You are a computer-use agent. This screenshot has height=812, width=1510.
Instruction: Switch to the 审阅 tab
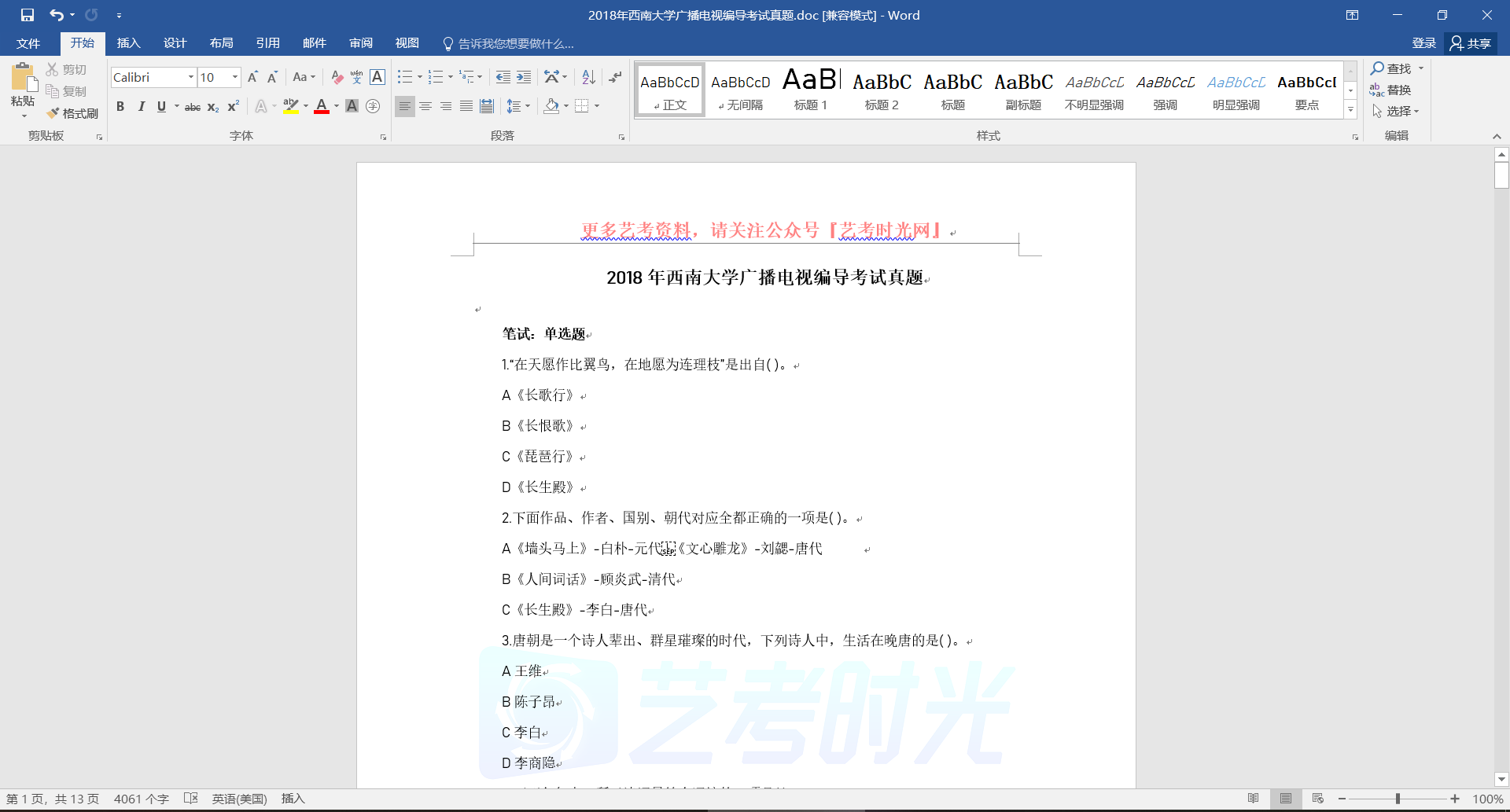click(x=361, y=43)
